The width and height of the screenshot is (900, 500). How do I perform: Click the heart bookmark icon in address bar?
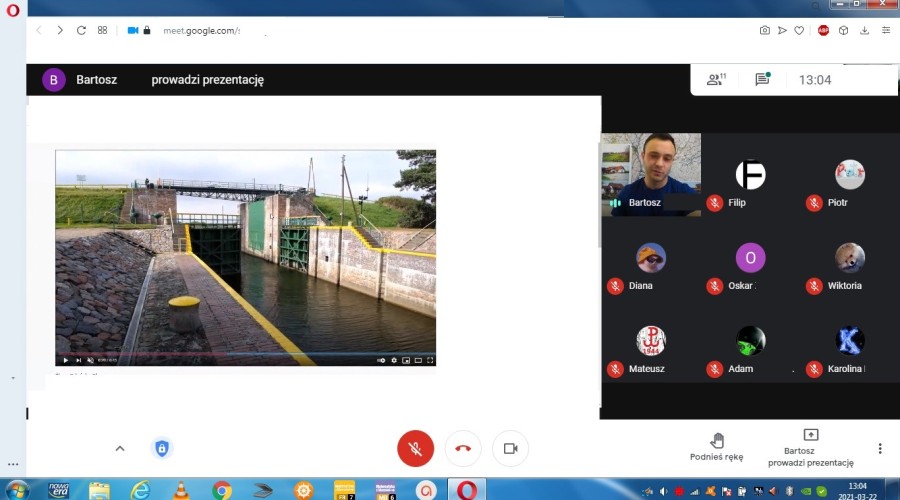click(x=799, y=30)
